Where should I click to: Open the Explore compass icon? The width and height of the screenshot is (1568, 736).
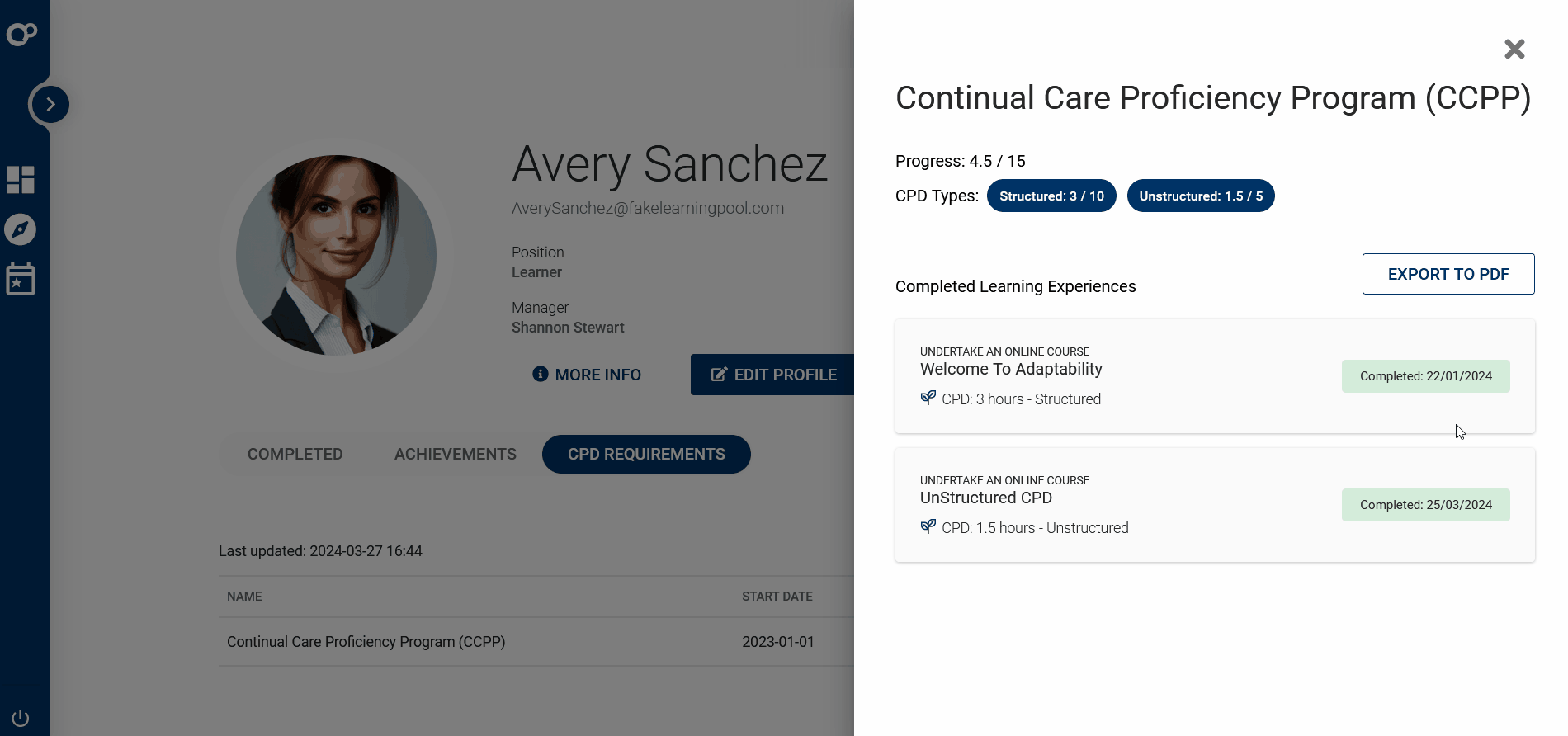21,229
